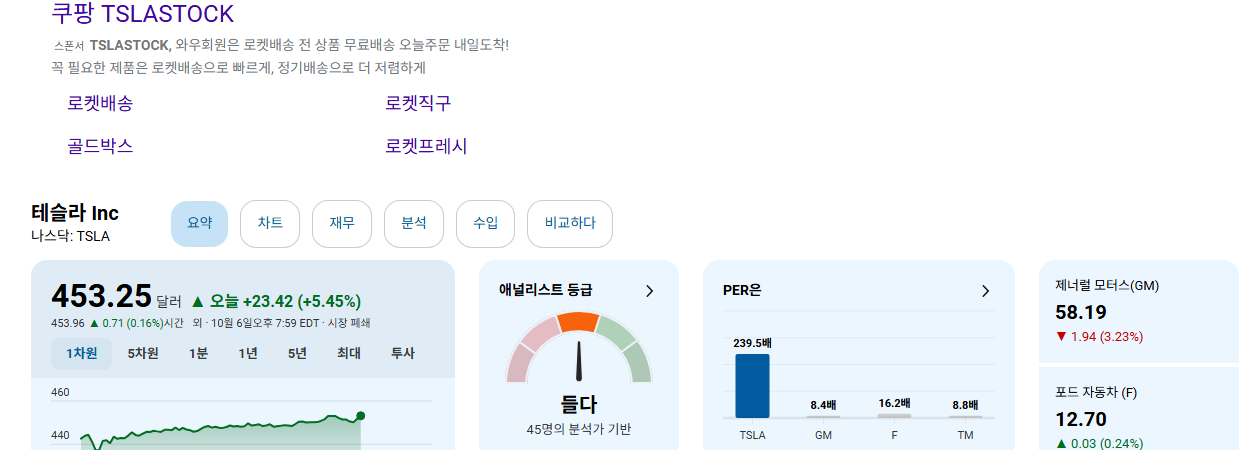Click the 나스닥: TSLA label
The image size is (1250, 450).
coord(70,237)
